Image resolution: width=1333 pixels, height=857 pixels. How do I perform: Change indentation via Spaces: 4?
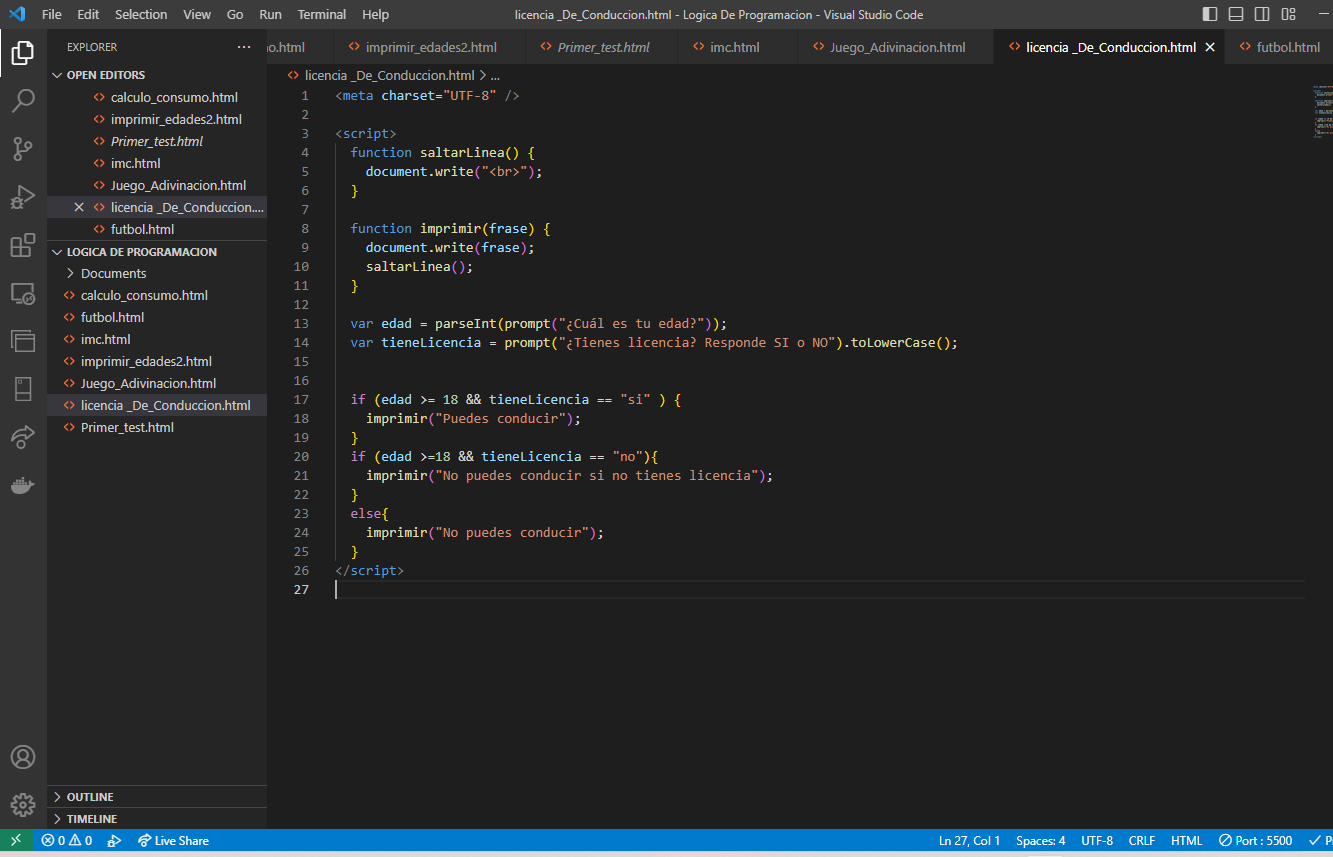1040,841
